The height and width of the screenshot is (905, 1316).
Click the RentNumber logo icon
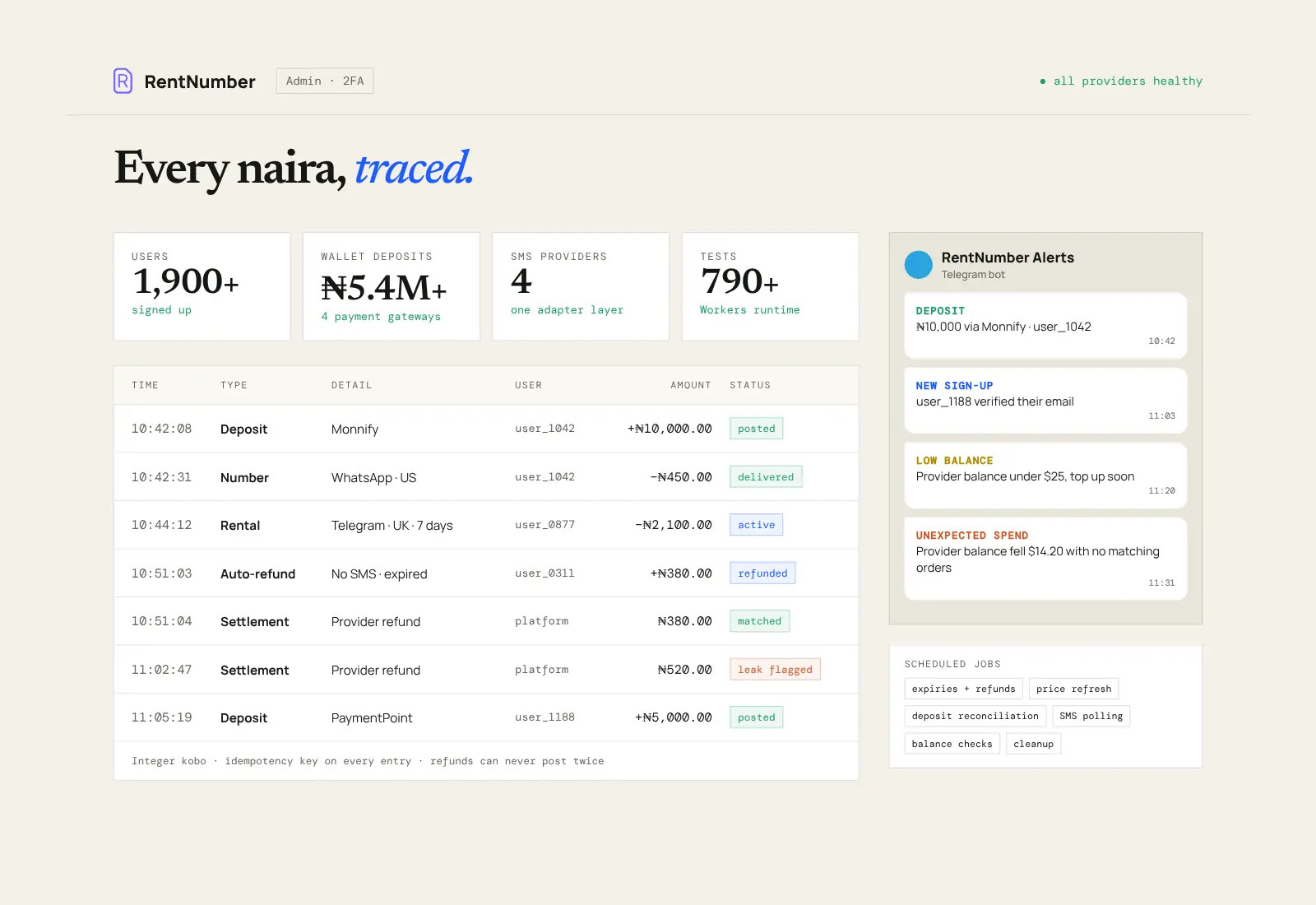click(123, 81)
